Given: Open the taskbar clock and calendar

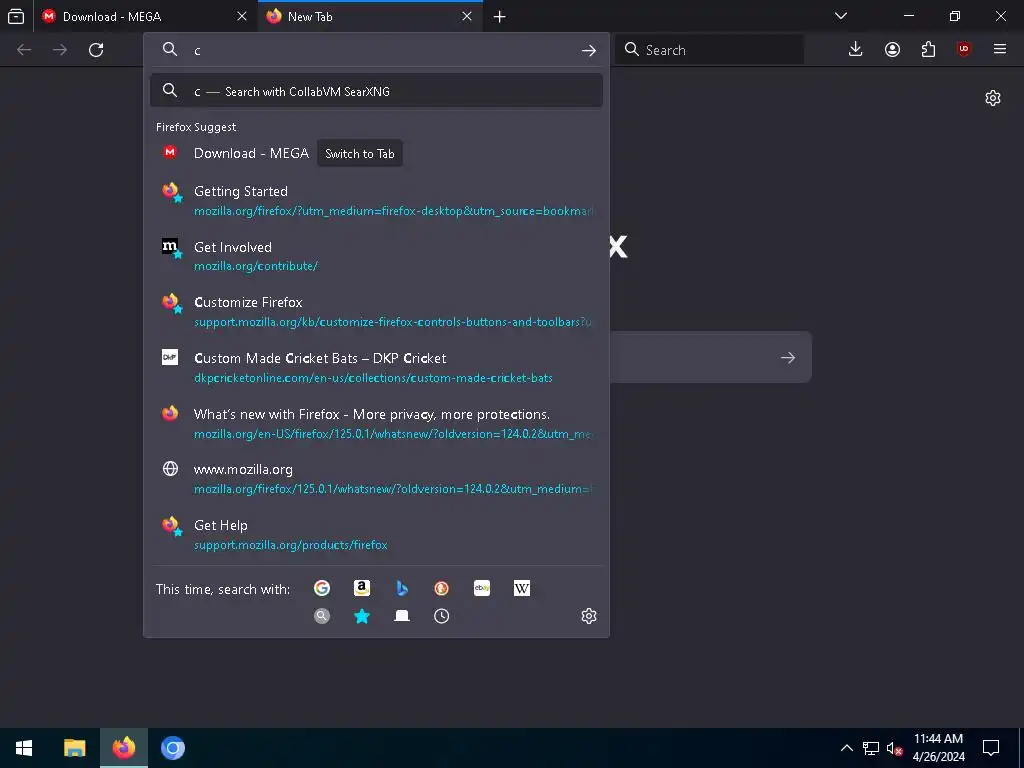Looking at the screenshot, I should (x=938, y=748).
